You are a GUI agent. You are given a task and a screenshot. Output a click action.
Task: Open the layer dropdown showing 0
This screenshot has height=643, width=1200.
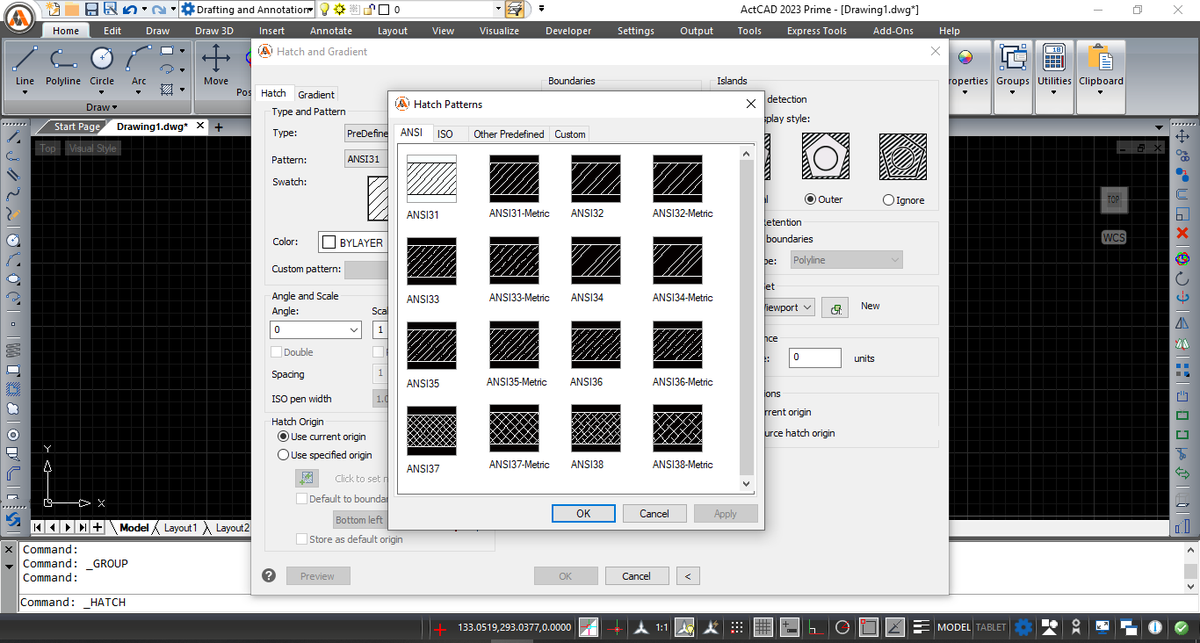pos(499,9)
